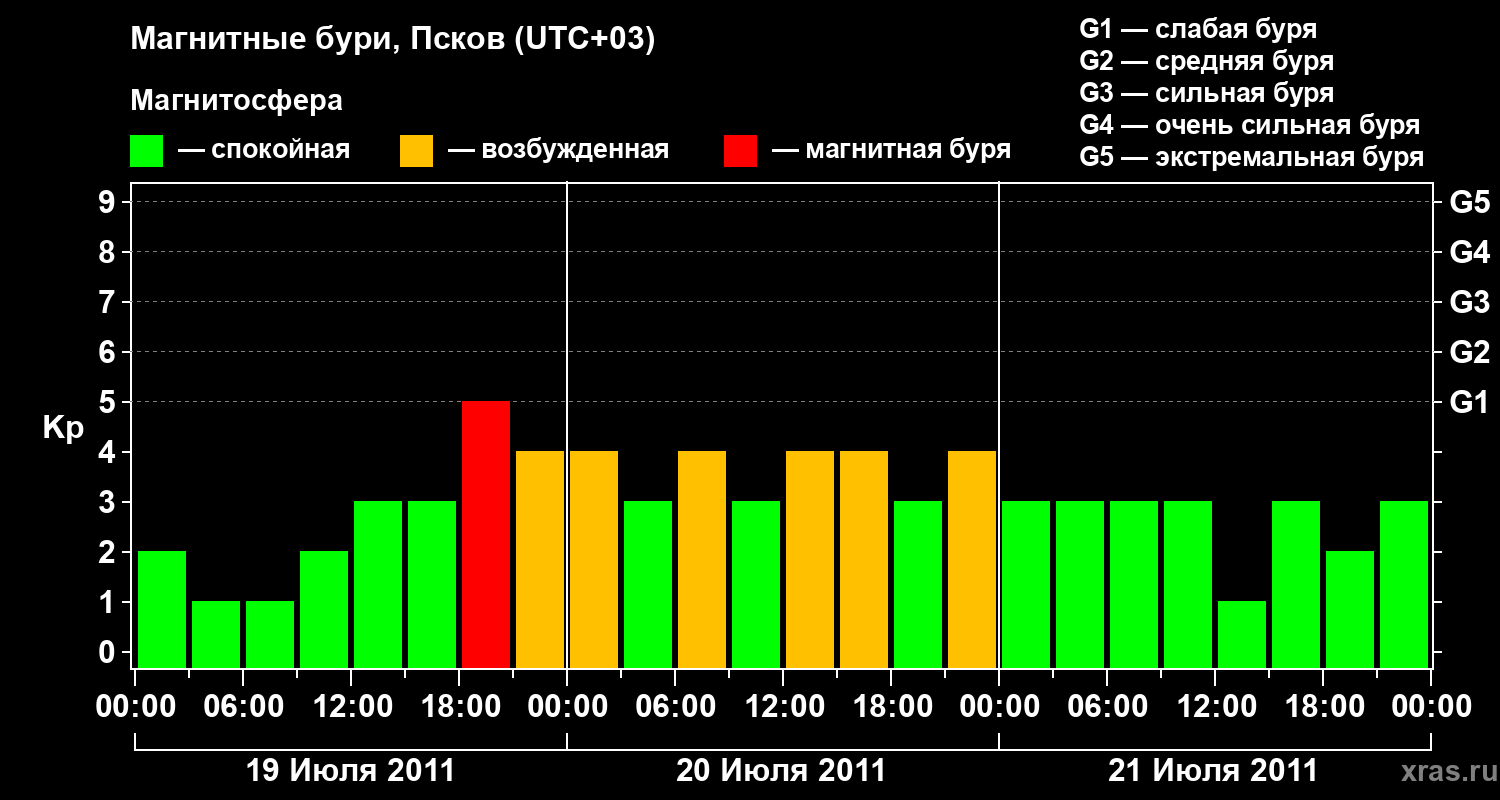1500x800 pixels.
Task: Select the green 09:00–12:00 bar on 20 July
Action: [756, 584]
